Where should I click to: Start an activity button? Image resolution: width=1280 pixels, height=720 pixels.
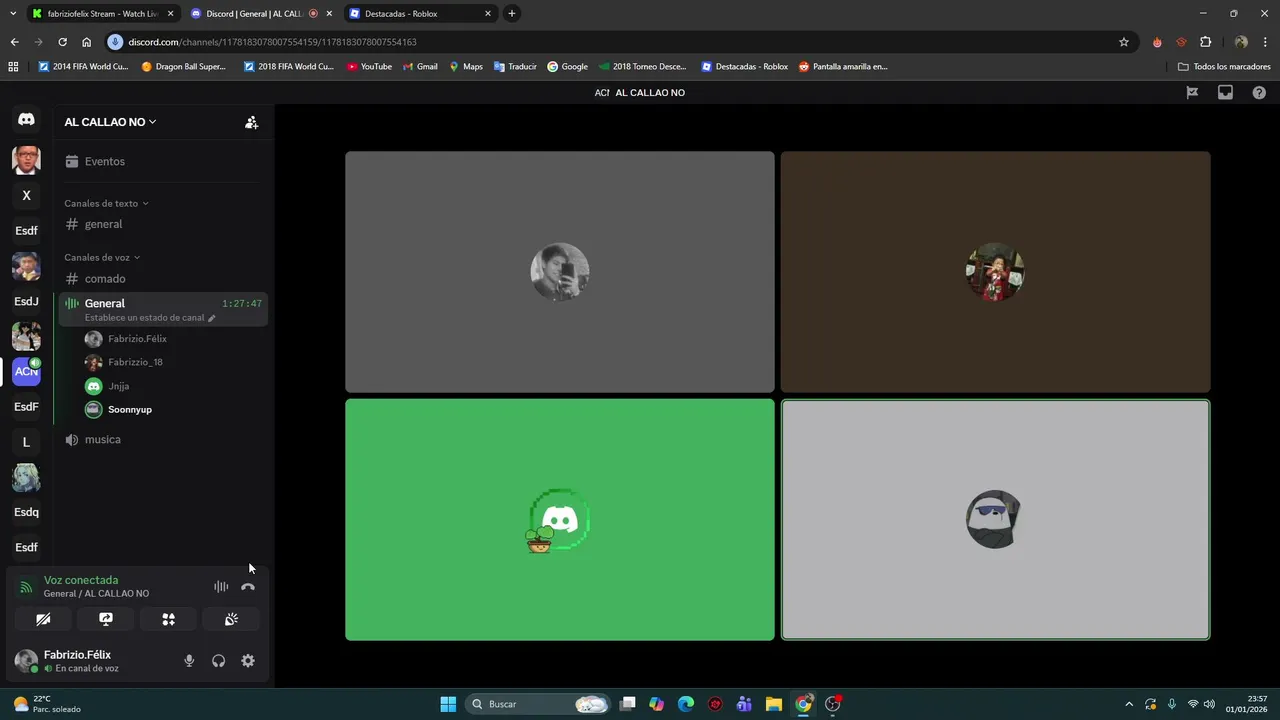pyautogui.click(x=169, y=619)
